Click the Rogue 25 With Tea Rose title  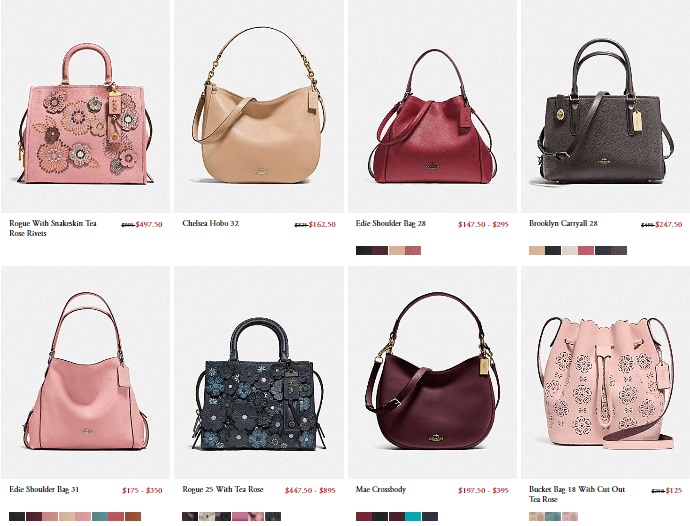[223, 489]
